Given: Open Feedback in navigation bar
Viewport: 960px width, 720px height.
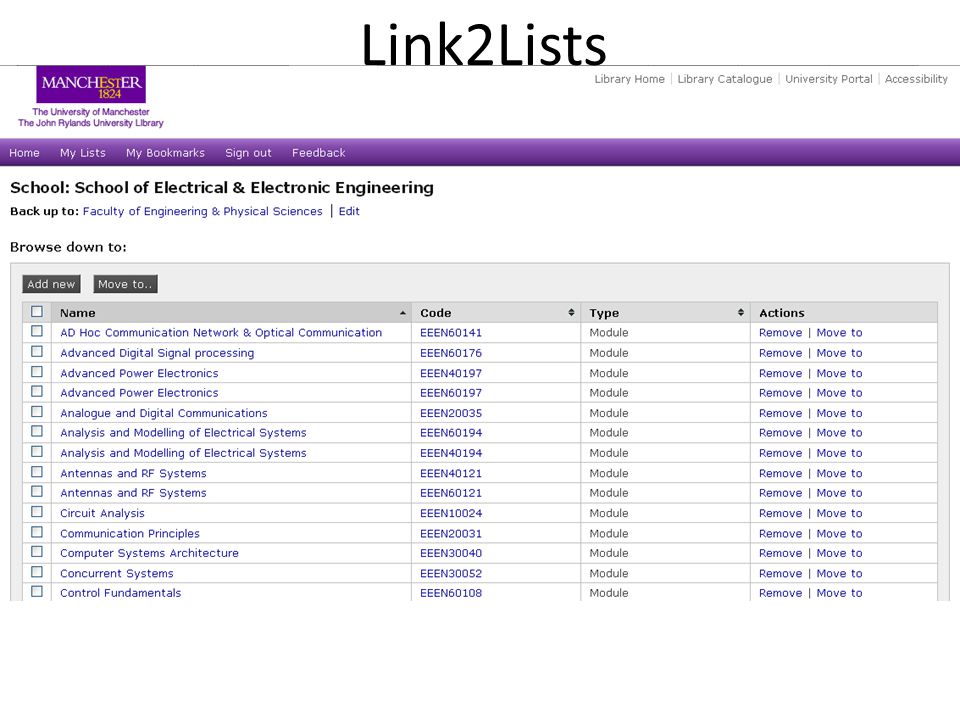Looking at the screenshot, I should pos(318,152).
